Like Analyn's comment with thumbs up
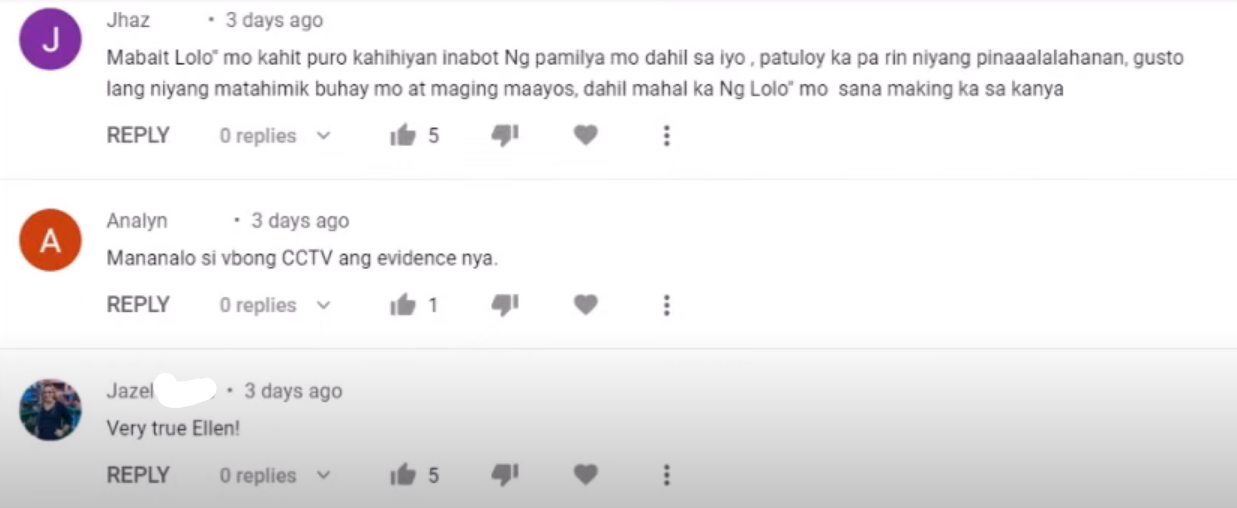Image resolution: width=1237 pixels, height=508 pixels. tap(403, 305)
